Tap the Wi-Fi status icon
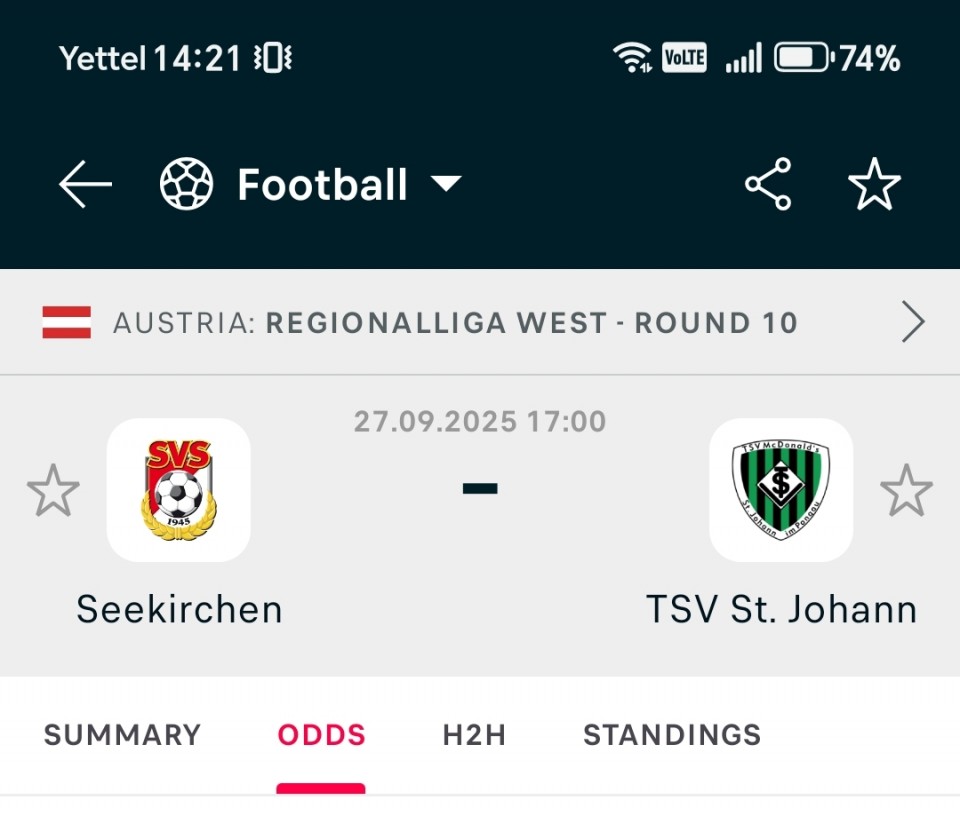Screen dimensions: 960x816 633,58
